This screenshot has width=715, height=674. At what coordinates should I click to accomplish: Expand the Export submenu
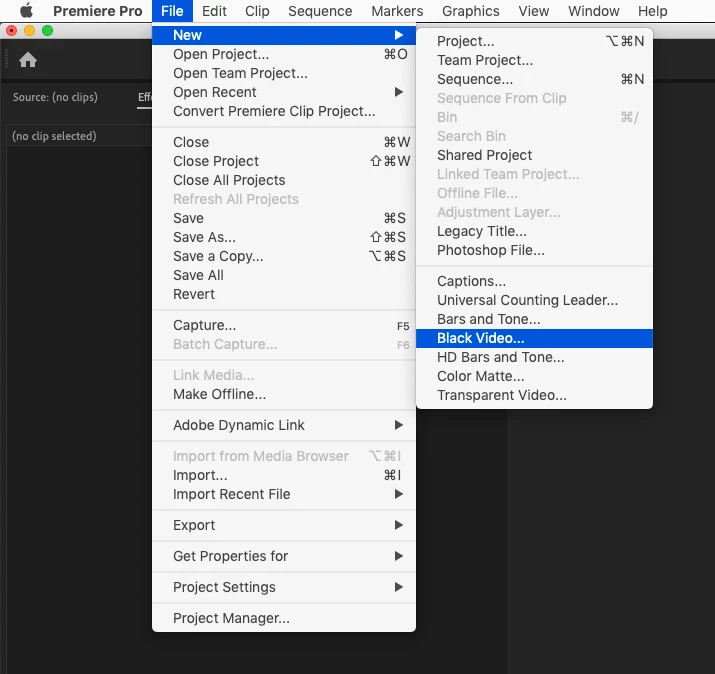pyautogui.click(x=284, y=525)
